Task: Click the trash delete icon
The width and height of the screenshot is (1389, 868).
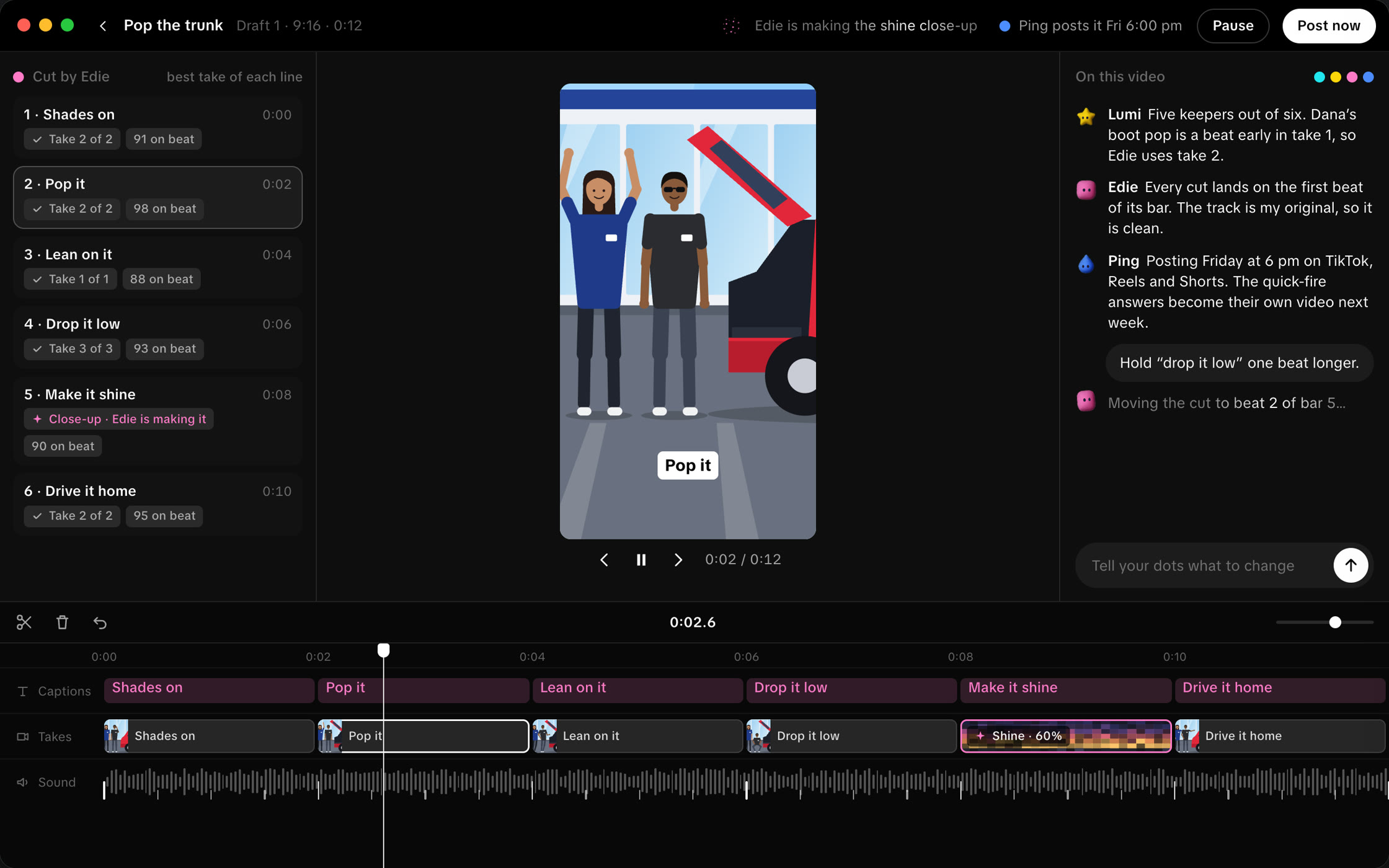Action: pyautogui.click(x=62, y=622)
